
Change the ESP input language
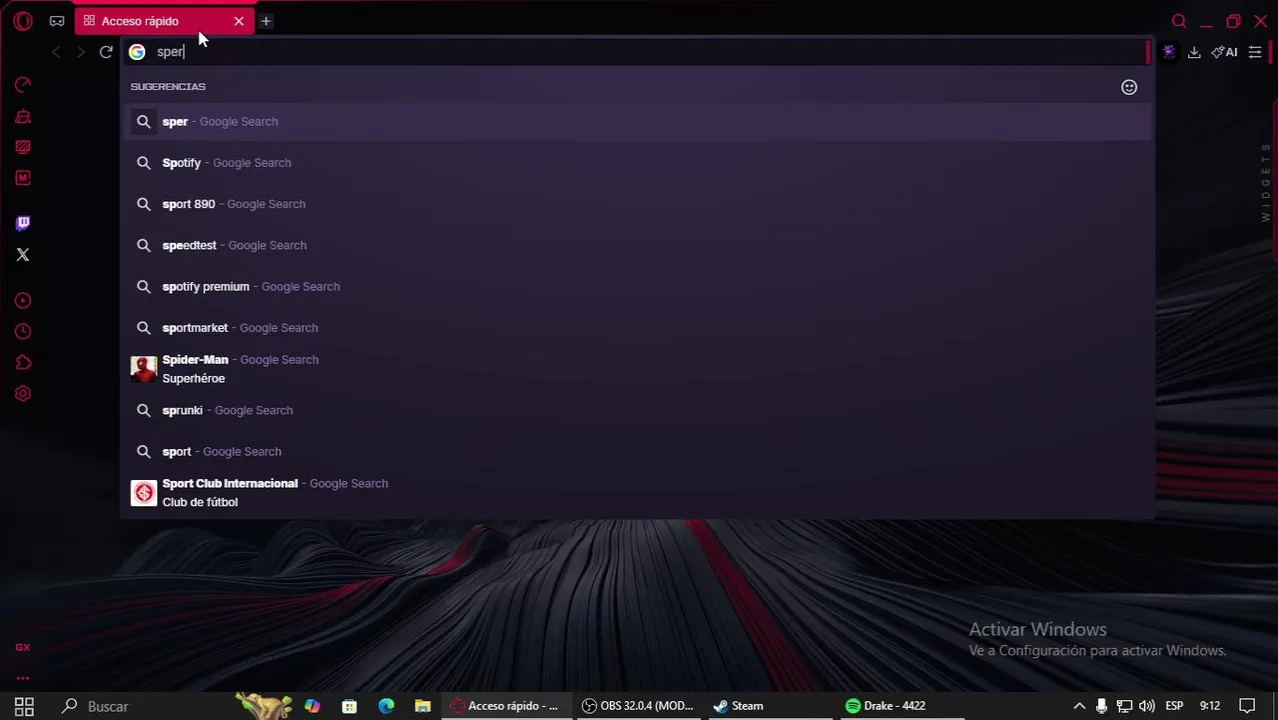(1174, 706)
